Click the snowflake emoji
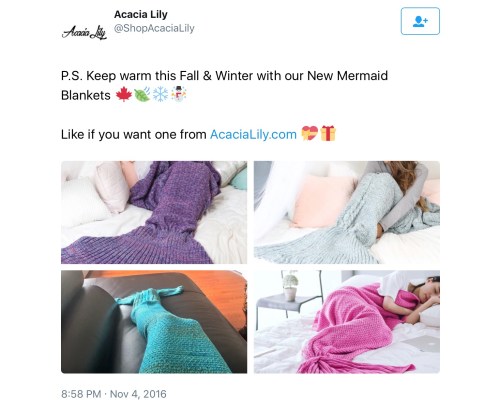Viewport: 500px width, 409px height. point(160,95)
